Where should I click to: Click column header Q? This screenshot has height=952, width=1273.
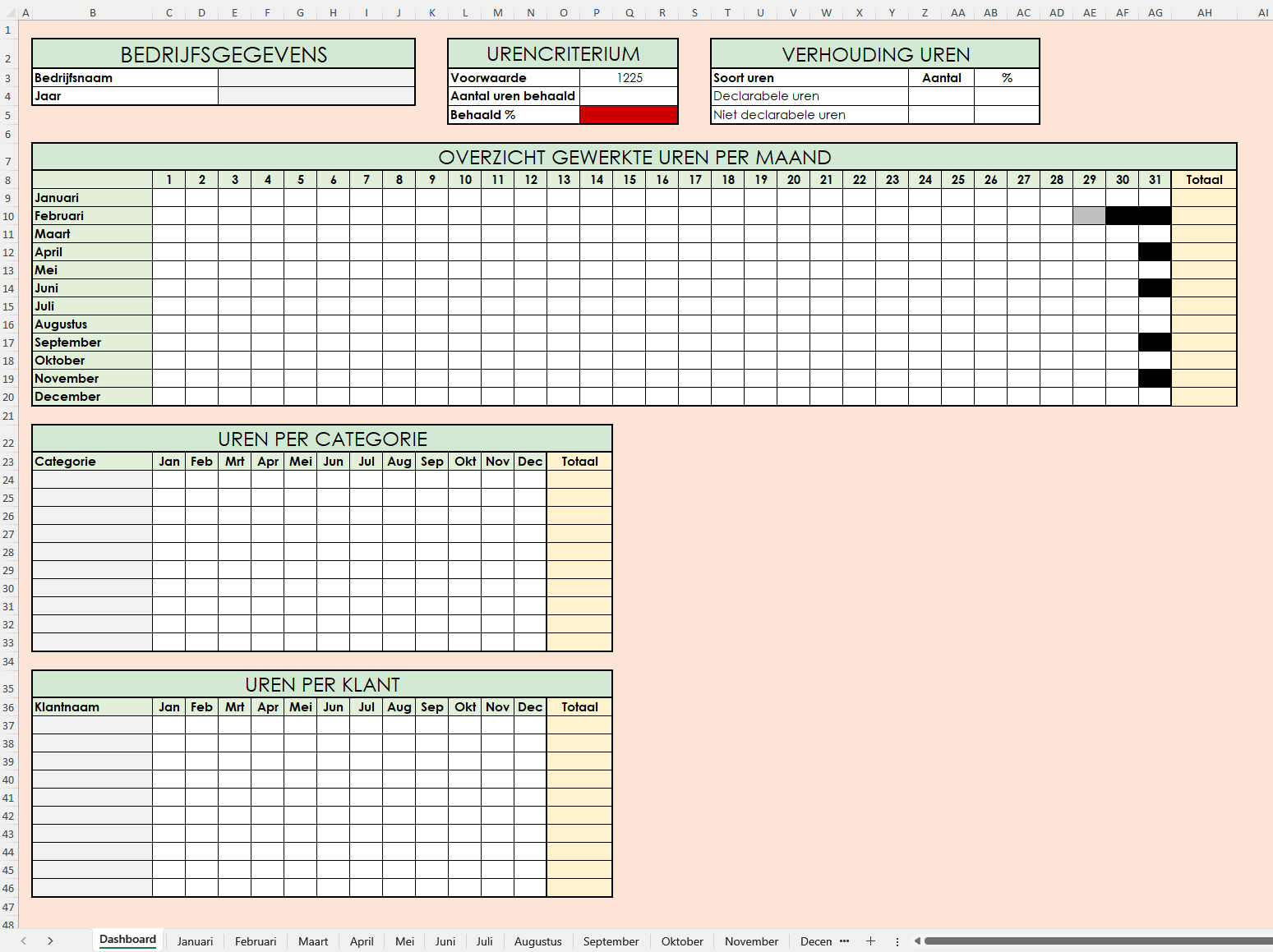point(630,12)
